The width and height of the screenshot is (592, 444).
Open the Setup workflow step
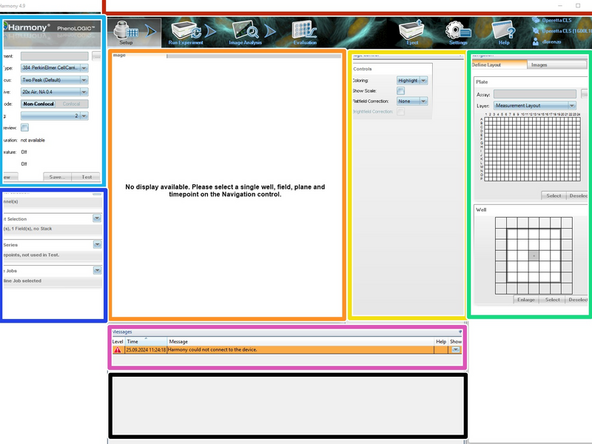pos(126,32)
